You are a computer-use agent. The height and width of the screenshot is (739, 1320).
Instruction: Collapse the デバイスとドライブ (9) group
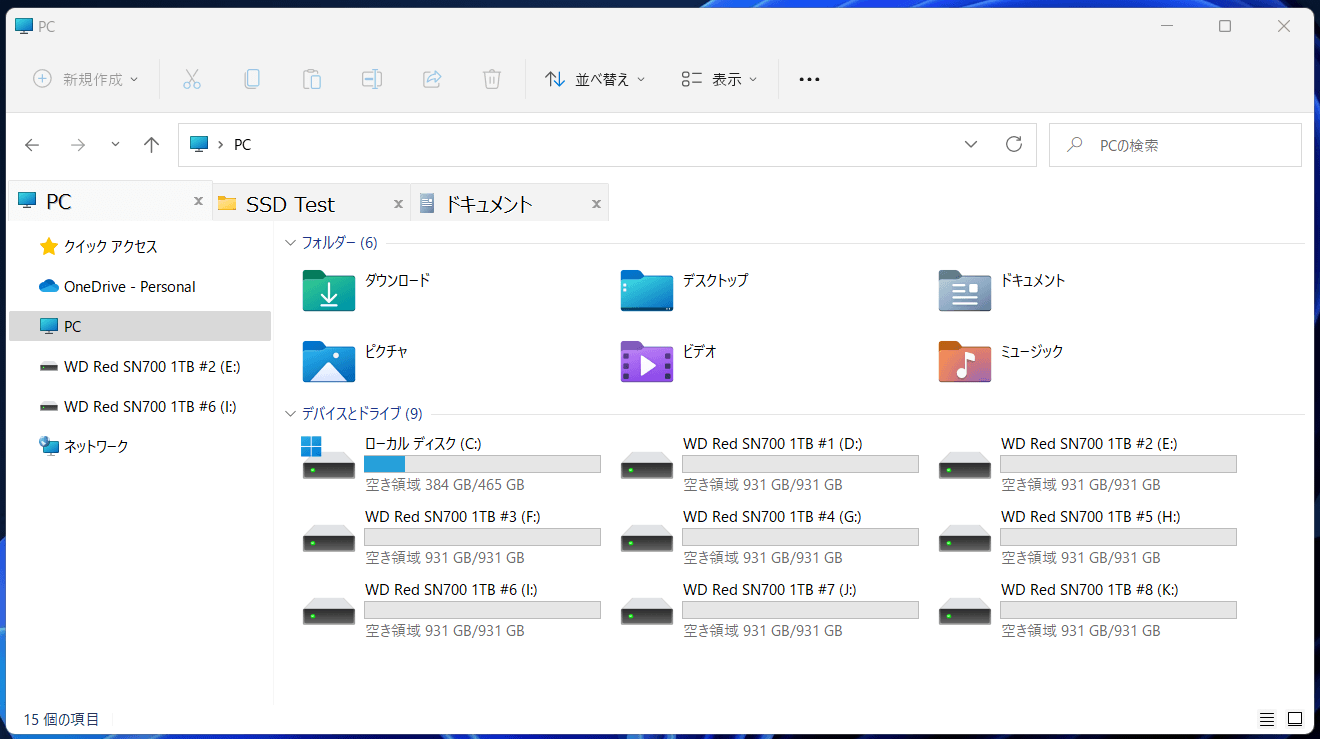(291, 413)
